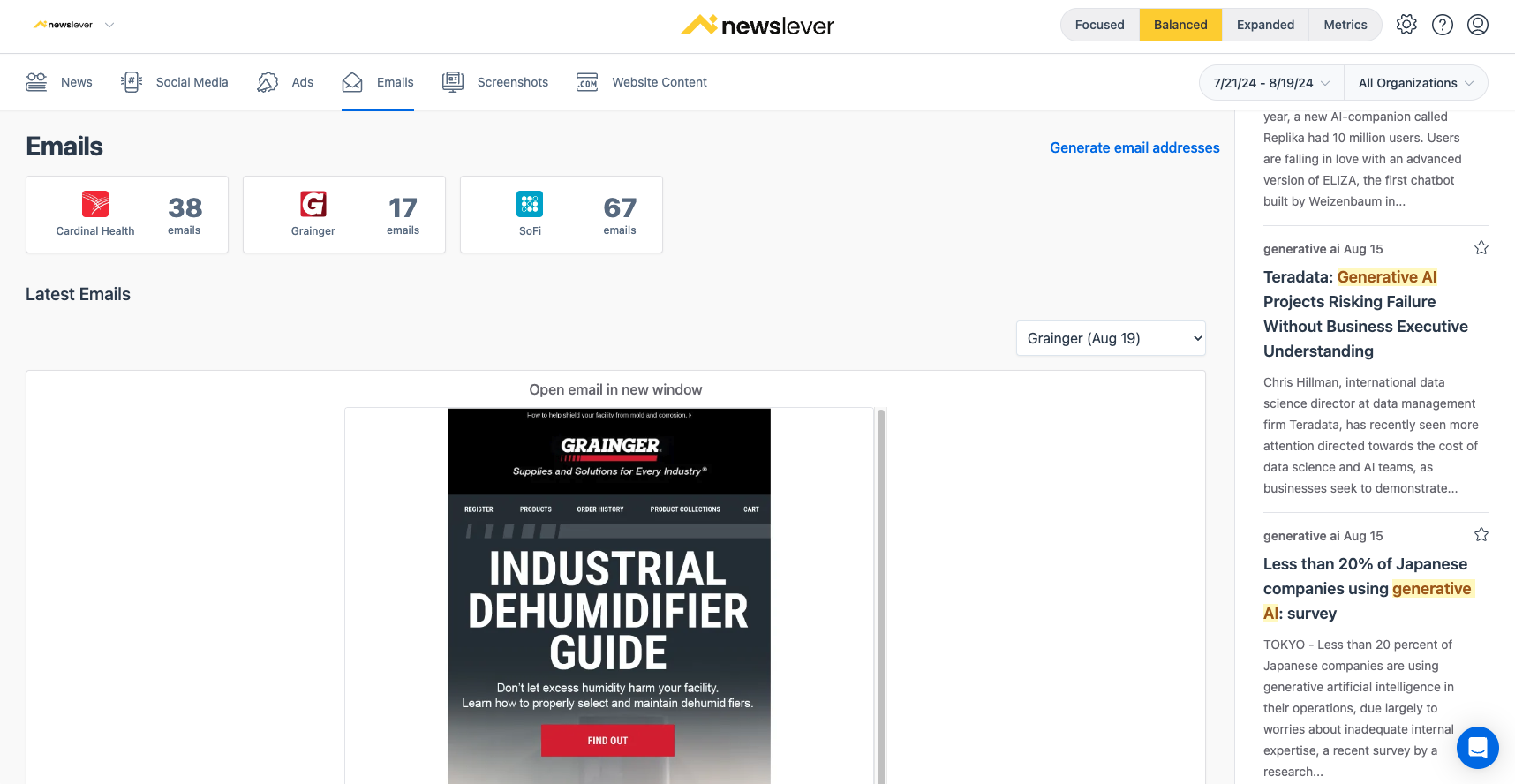Open the 7/21/24 - 8/19/24 date range dropdown

pos(1271,83)
